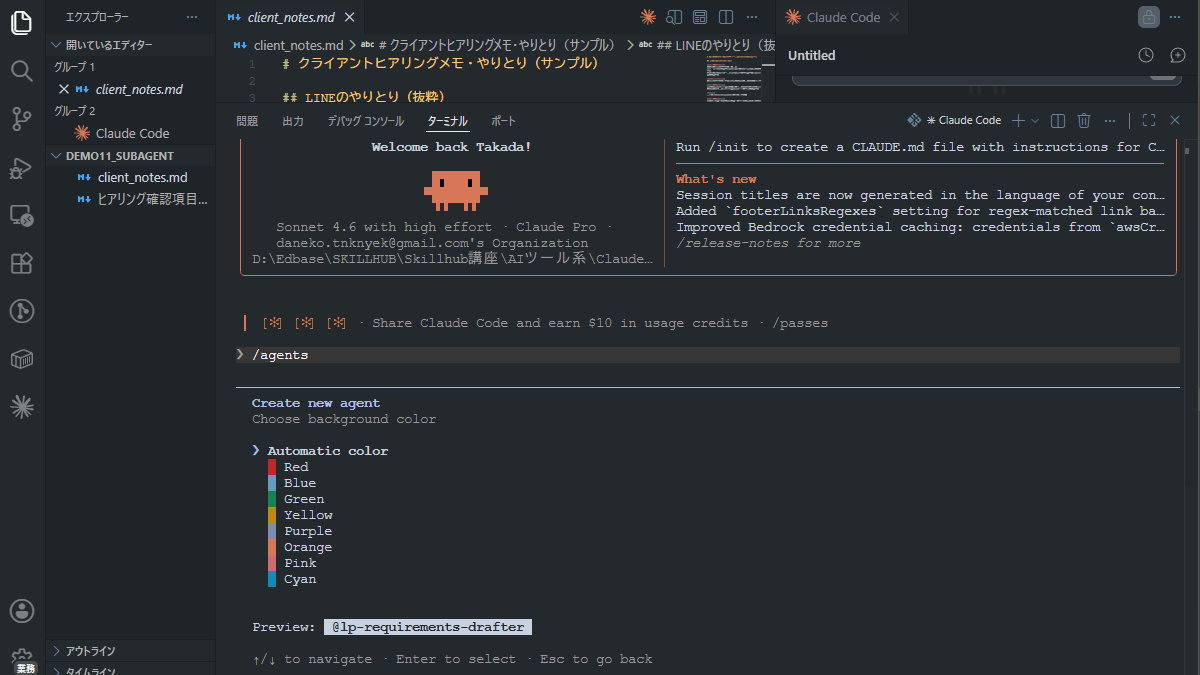Open editor more actions menu
Image resolution: width=1200 pixels, height=675 pixels.
(x=752, y=17)
